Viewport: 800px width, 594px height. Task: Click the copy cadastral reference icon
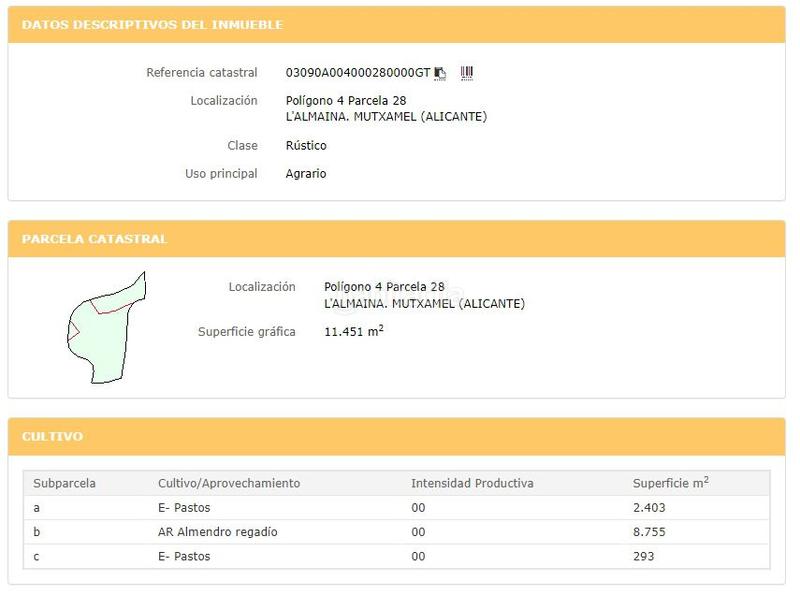click(440, 73)
